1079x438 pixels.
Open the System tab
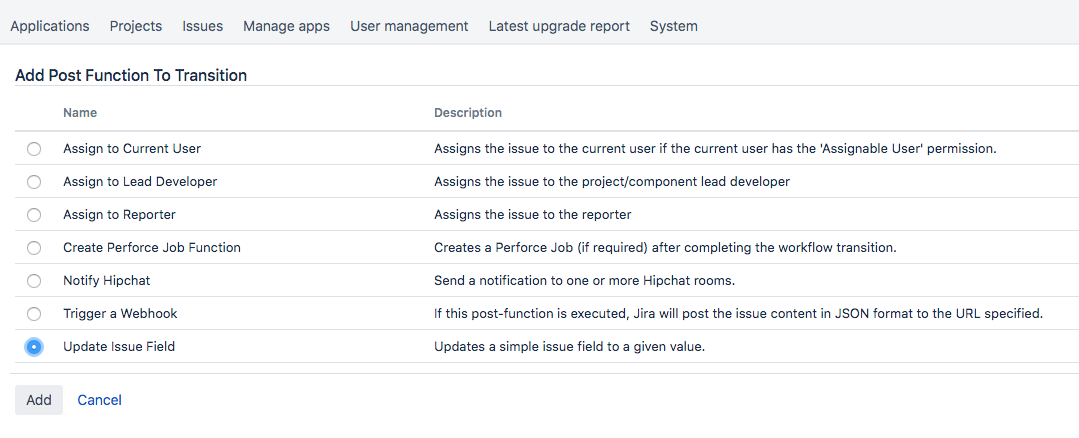point(674,26)
